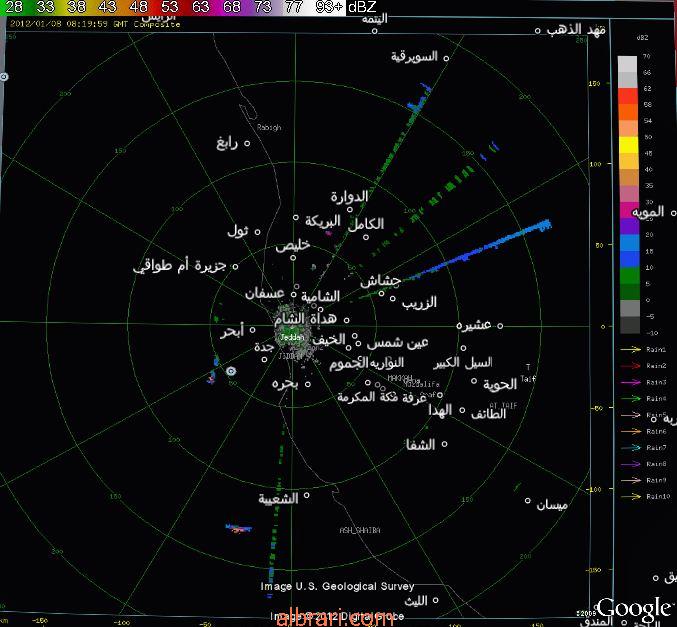Click the ASH_SHAIBA map label
Viewport: 677px width, 627px height.
(x=360, y=530)
